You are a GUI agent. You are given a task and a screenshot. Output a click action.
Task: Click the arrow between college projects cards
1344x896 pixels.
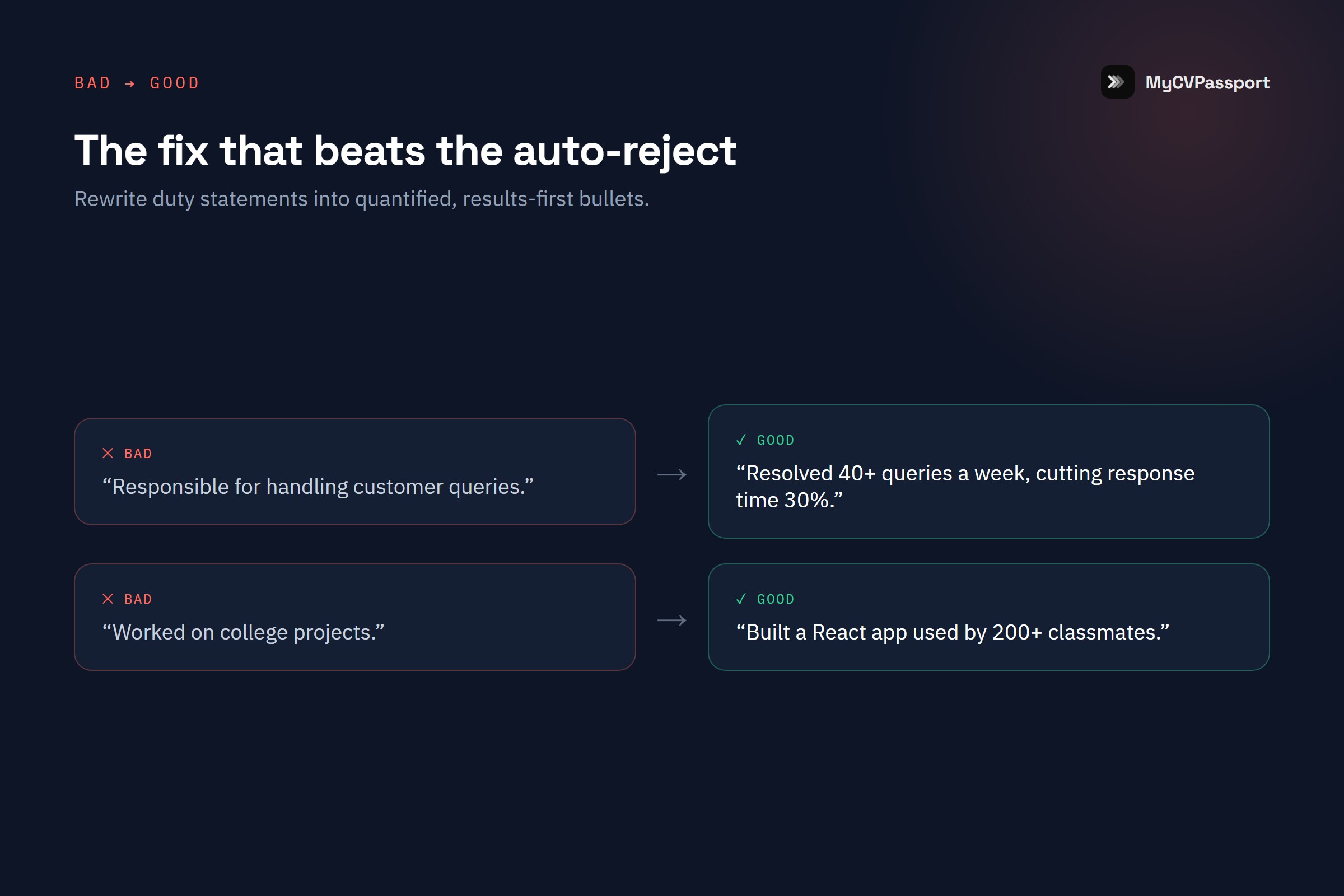[672, 620]
